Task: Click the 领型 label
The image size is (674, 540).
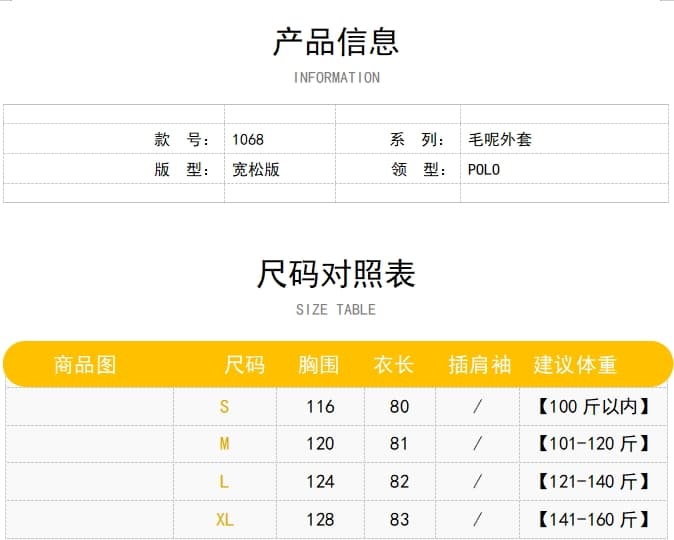Action: [x=418, y=169]
